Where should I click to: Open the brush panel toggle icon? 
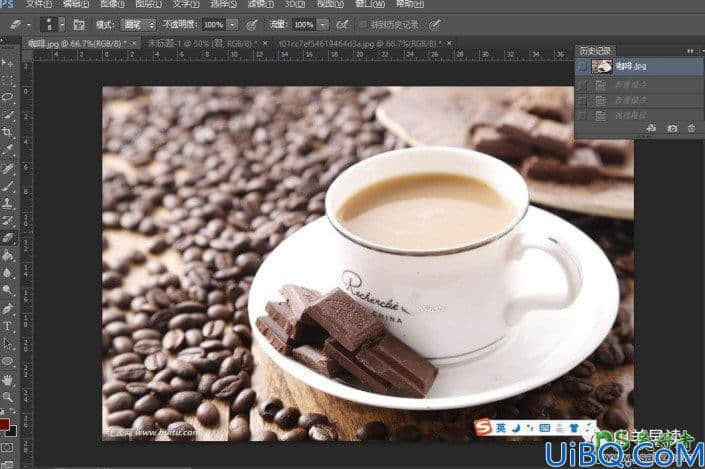(x=79, y=25)
